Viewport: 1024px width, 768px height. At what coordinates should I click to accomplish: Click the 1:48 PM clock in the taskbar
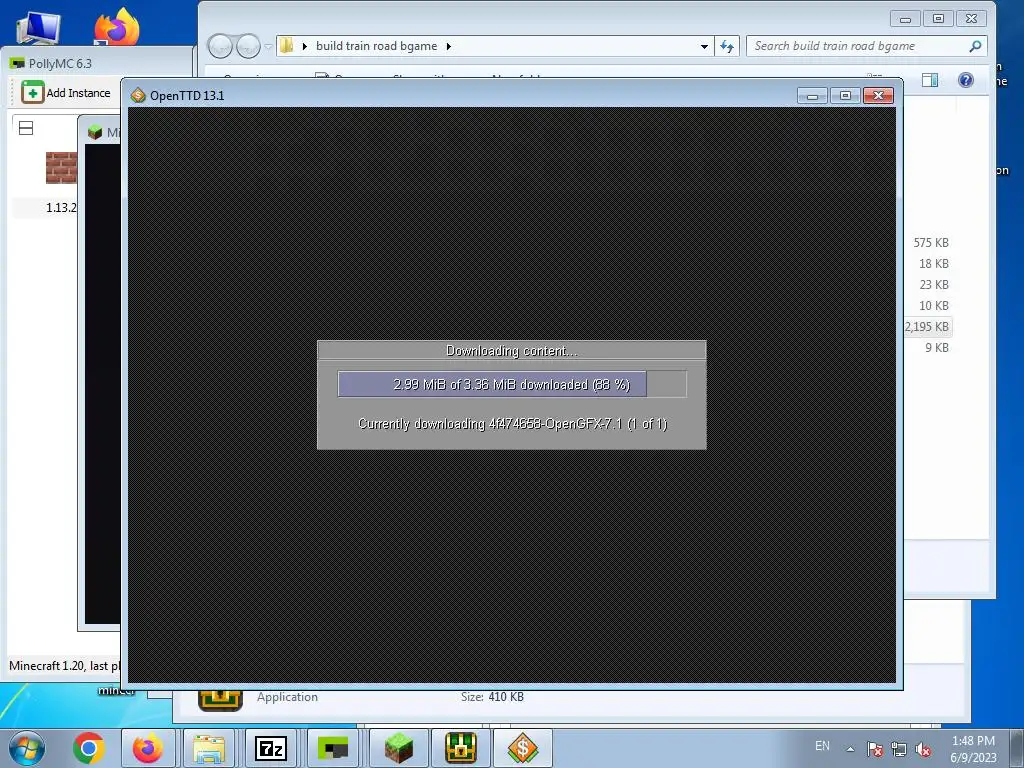(x=973, y=741)
